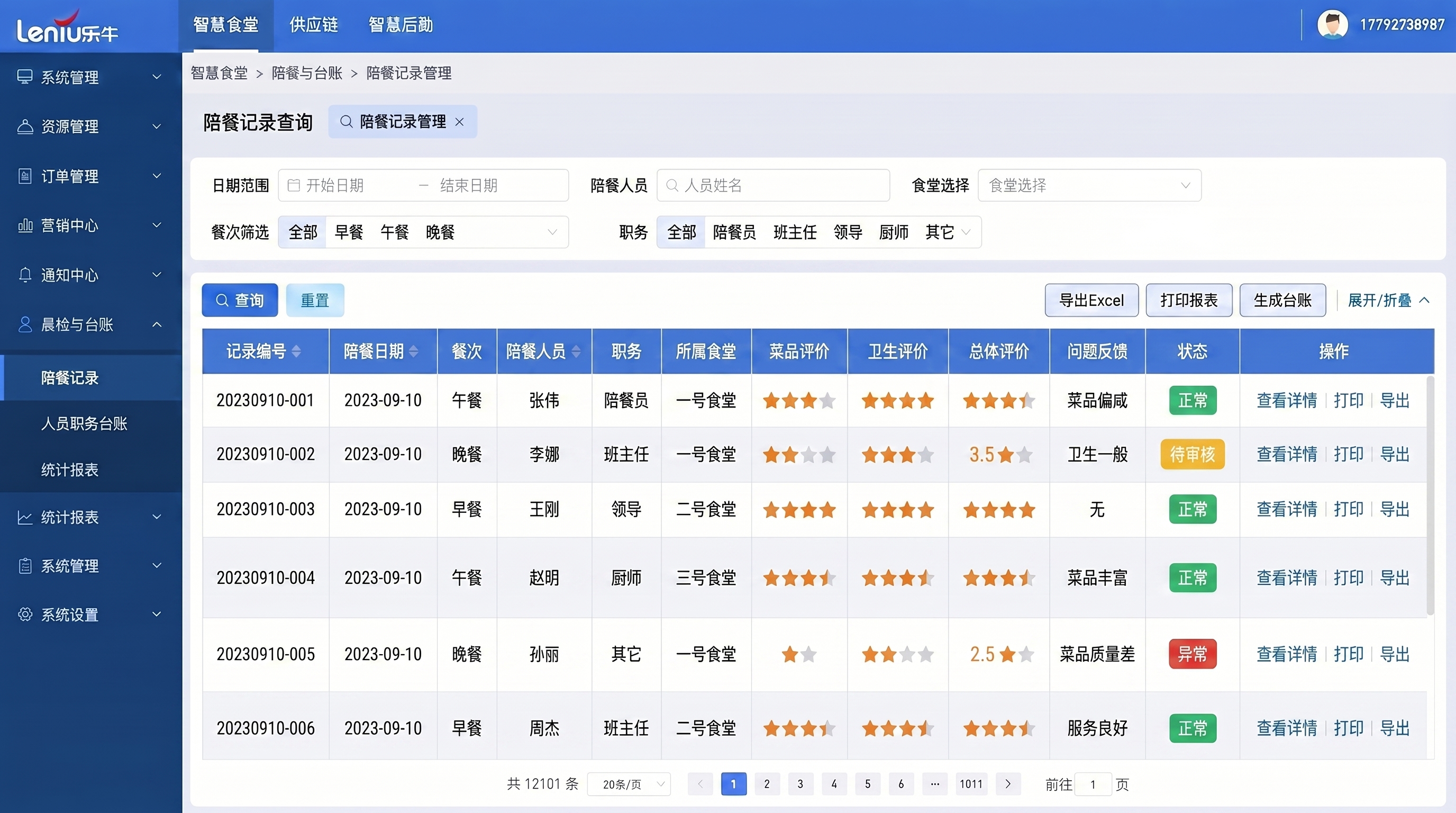Click 导出 for record 20230910-005
The image size is (1456, 813).
(1395, 655)
